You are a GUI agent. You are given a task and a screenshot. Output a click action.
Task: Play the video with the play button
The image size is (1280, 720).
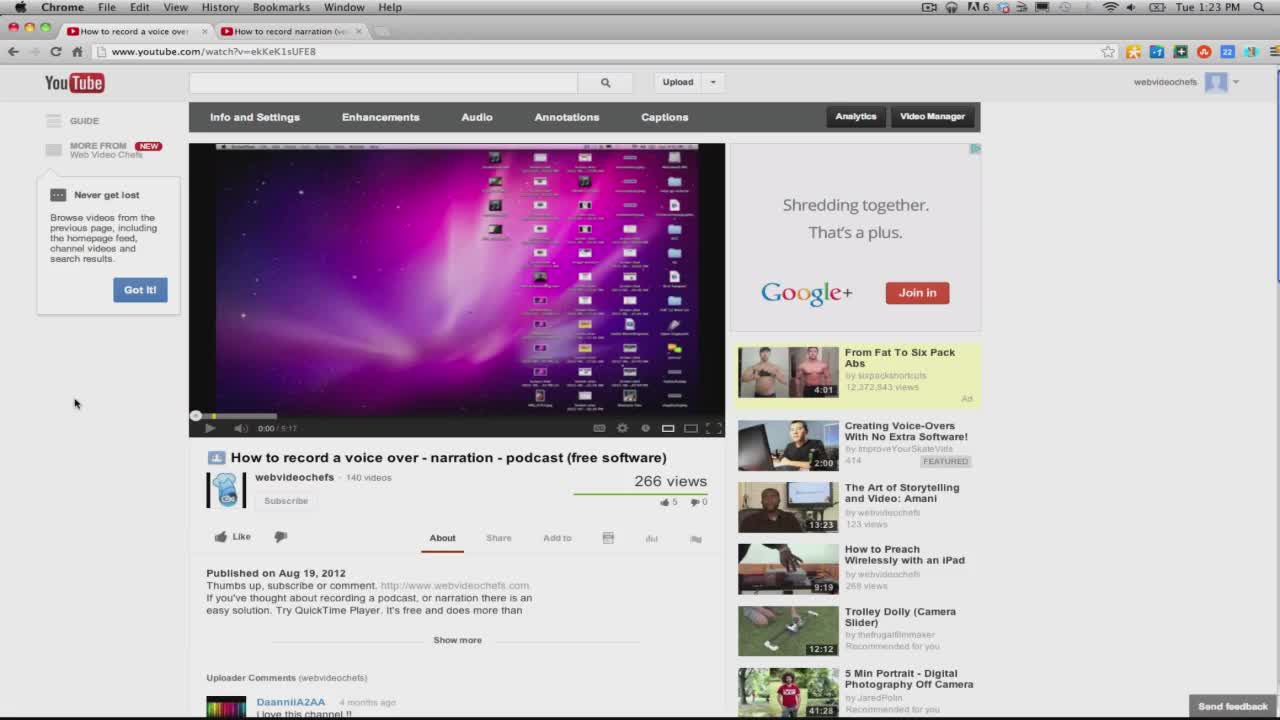(210, 428)
